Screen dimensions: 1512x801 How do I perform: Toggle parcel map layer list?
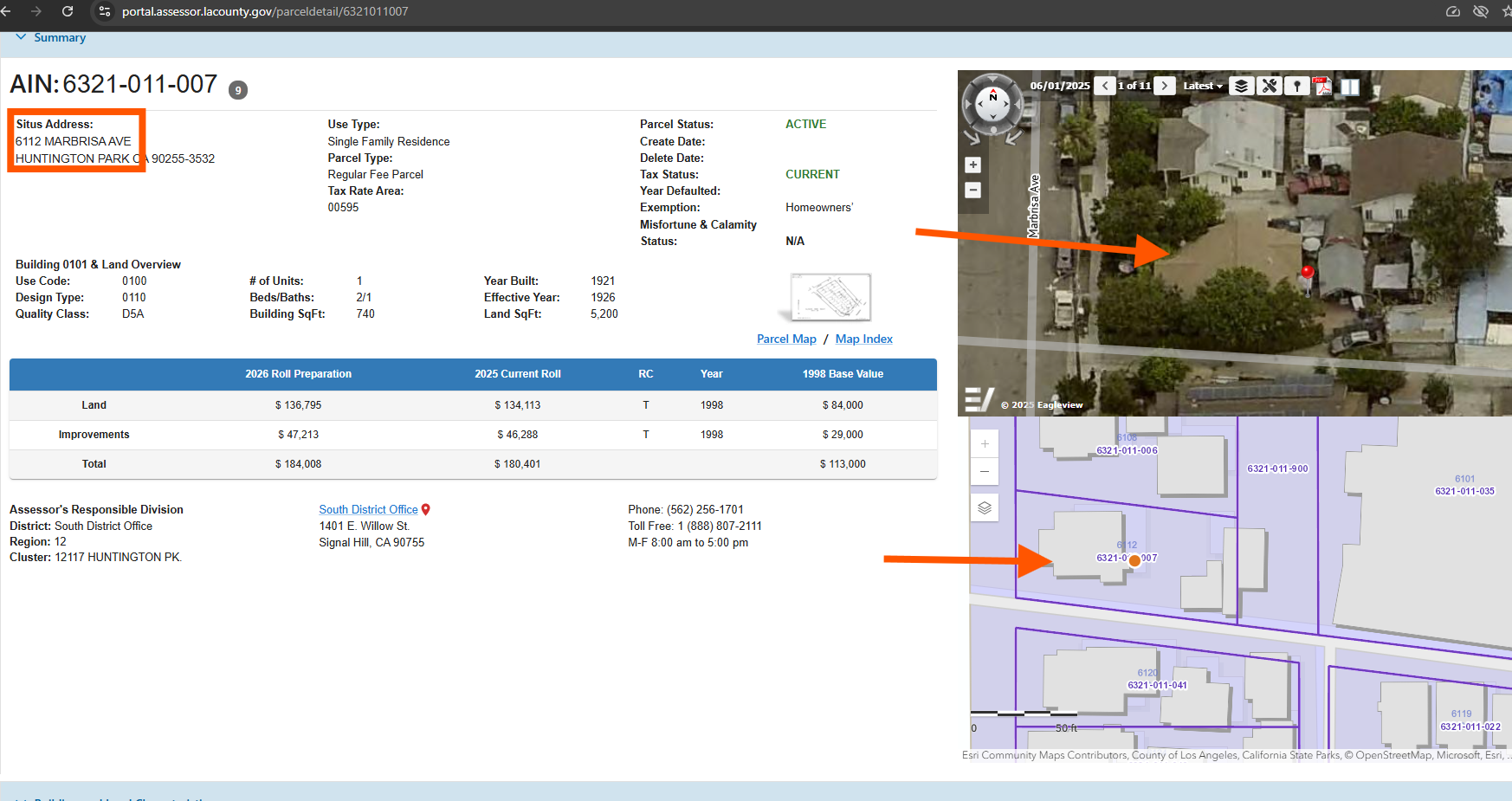(985, 508)
